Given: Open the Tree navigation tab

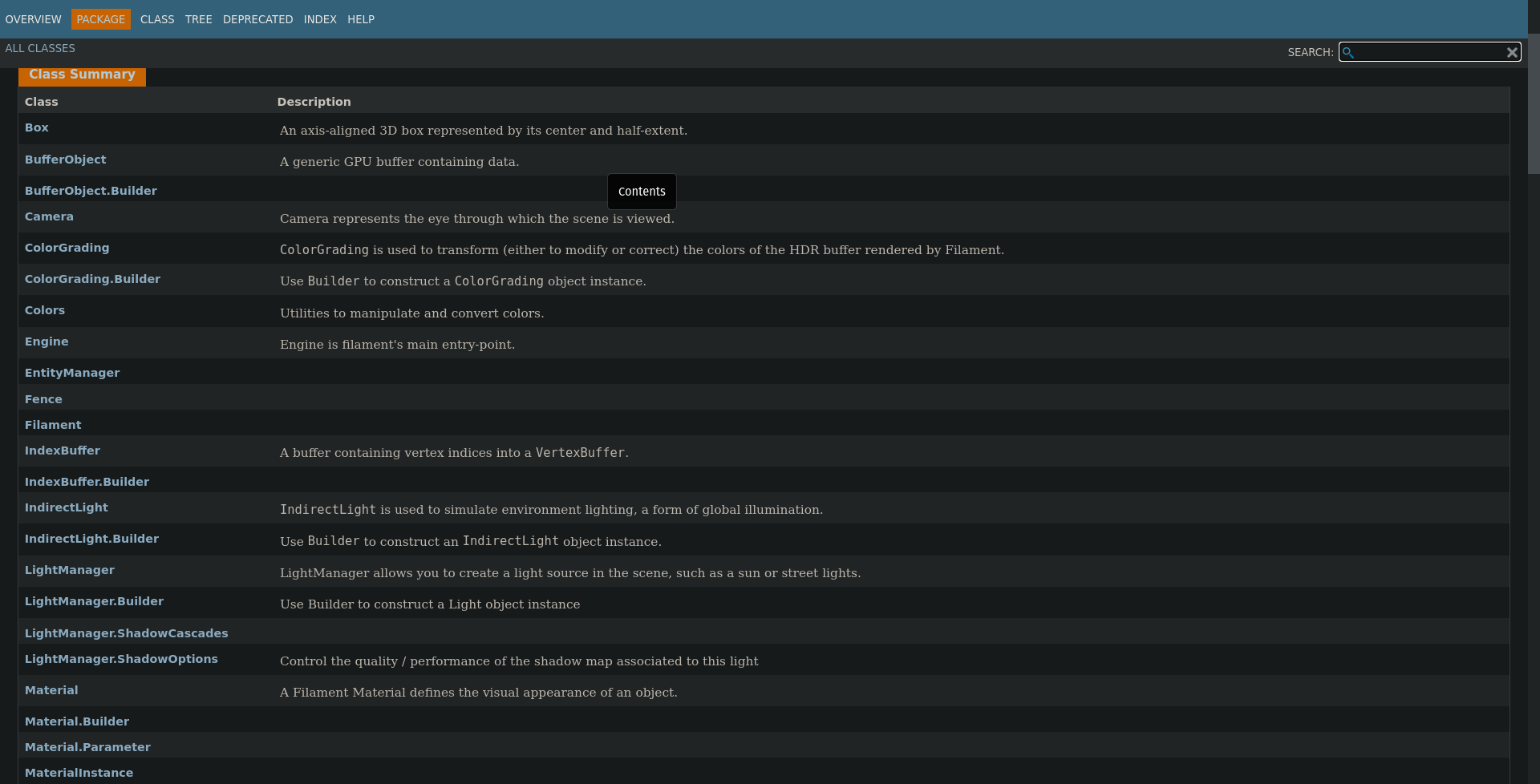Looking at the screenshot, I should tap(199, 19).
